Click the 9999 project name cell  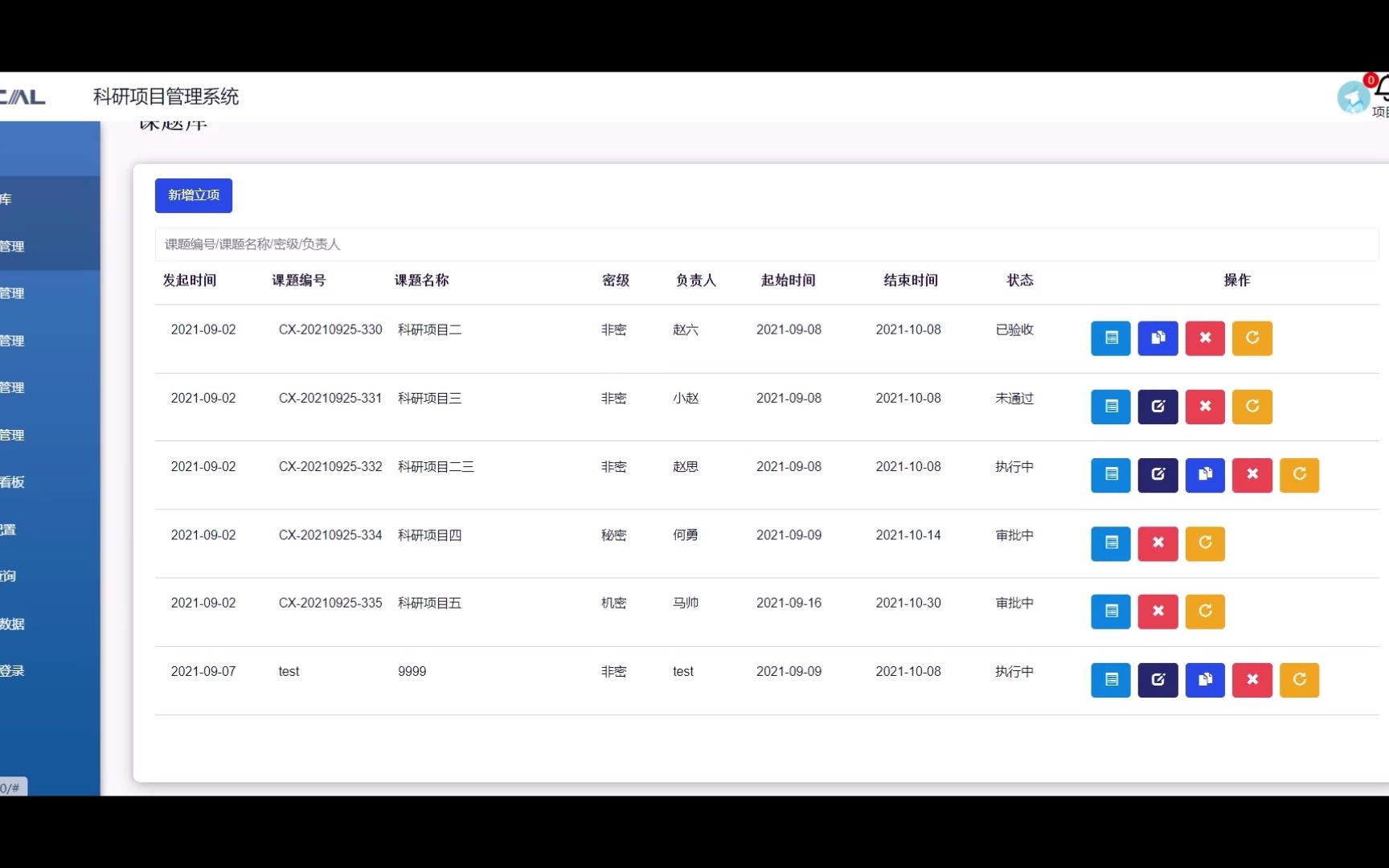(412, 671)
